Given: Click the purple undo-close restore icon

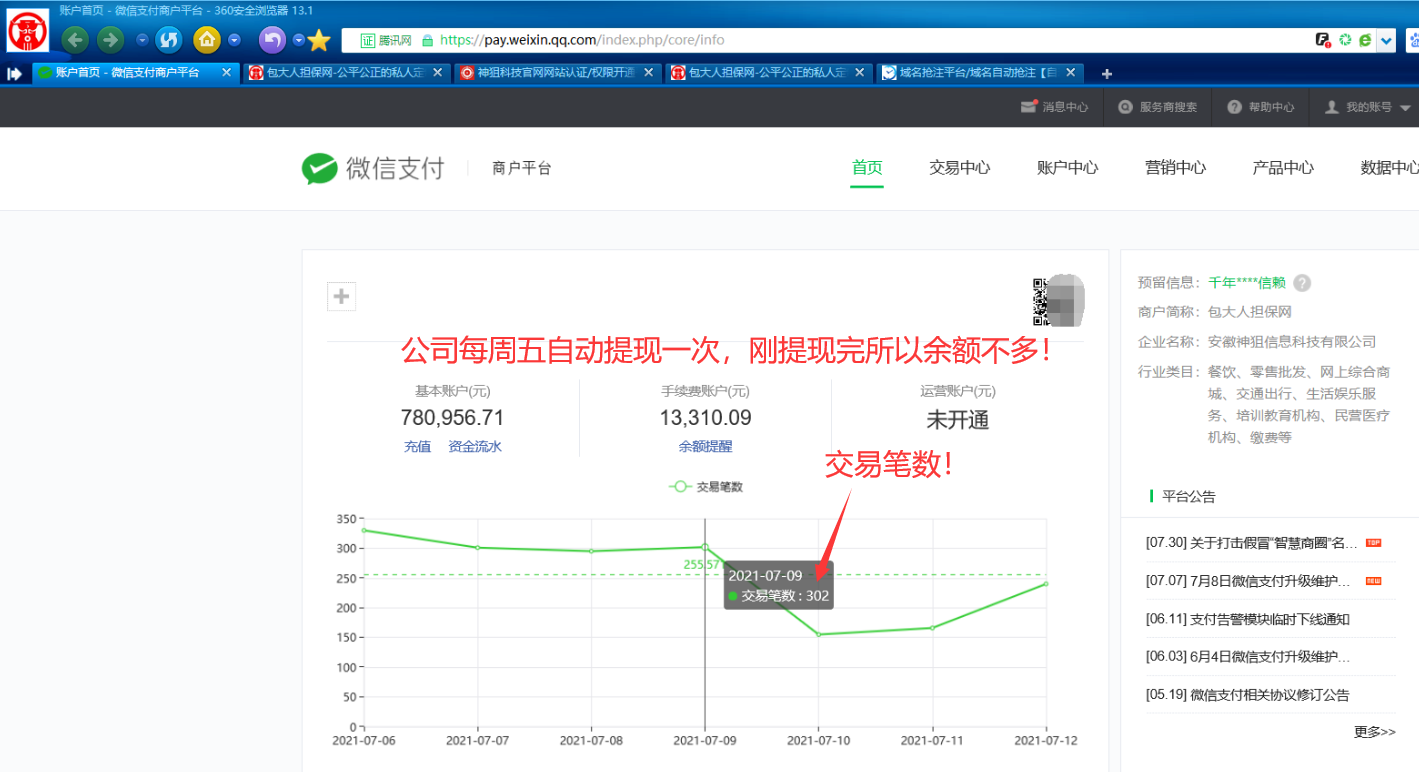Looking at the screenshot, I should point(272,40).
